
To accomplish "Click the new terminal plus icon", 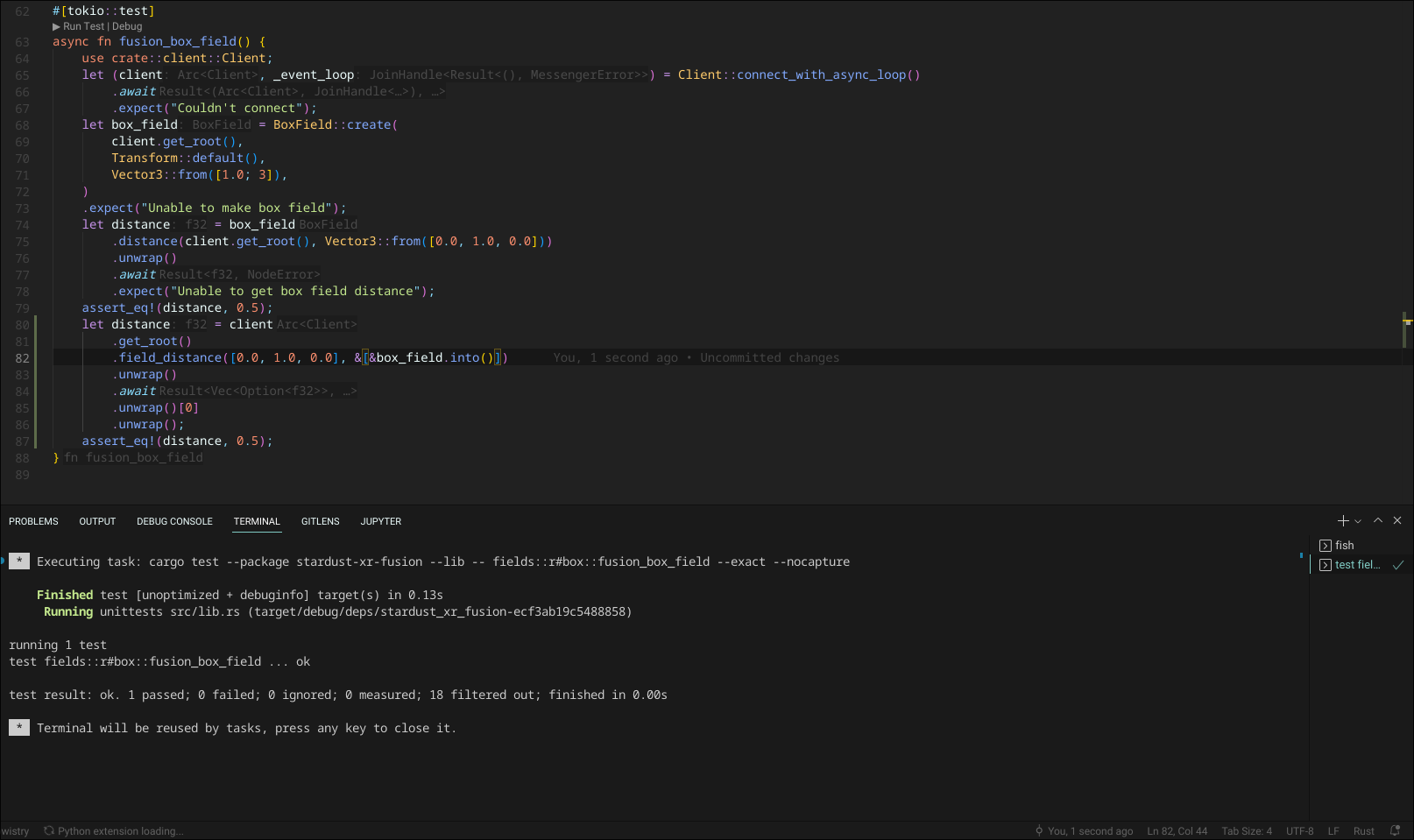I will [x=1342, y=521].
